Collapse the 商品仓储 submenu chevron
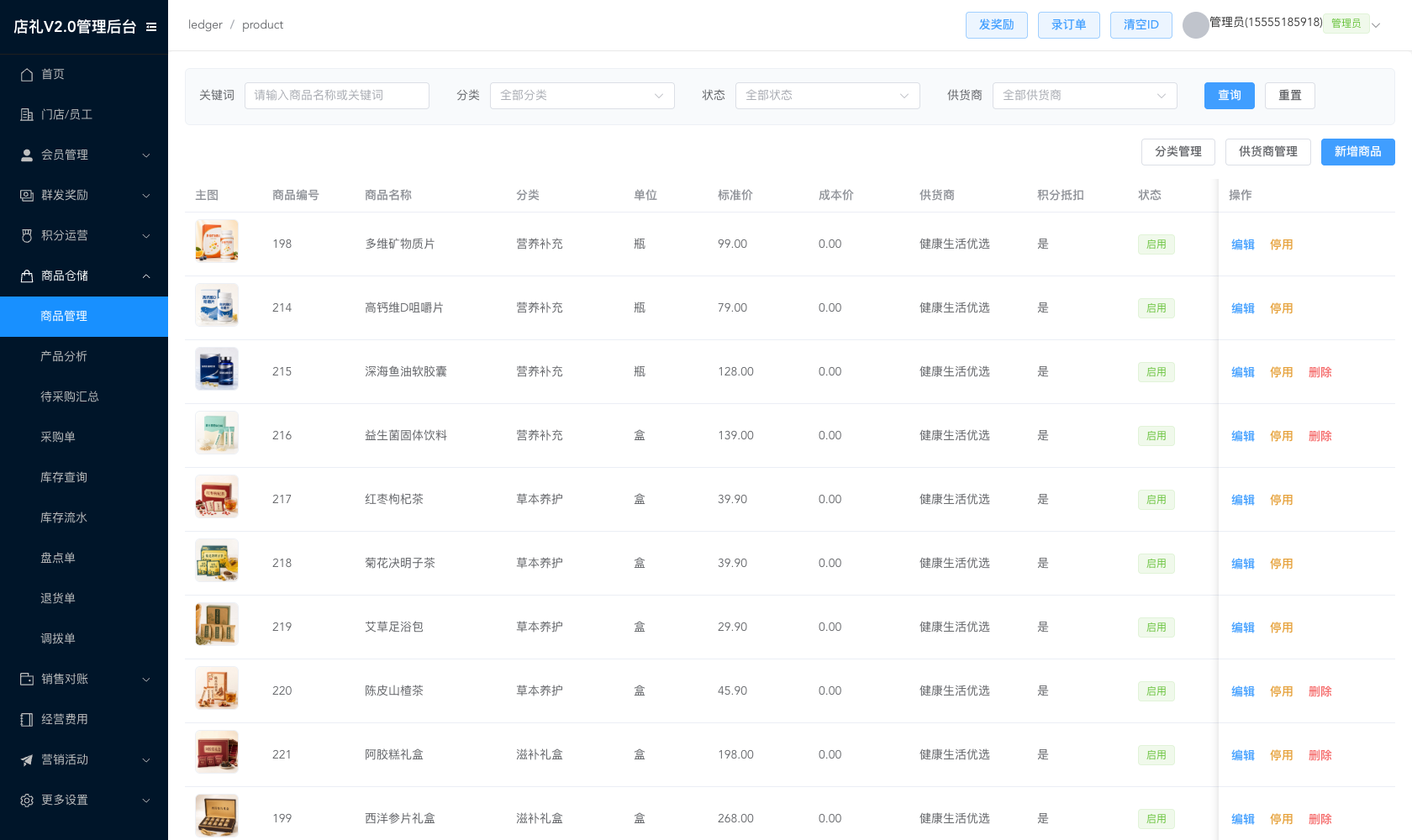Image resolution: width=1412 pixels, height=840 pixels. [x=146, y=276]
